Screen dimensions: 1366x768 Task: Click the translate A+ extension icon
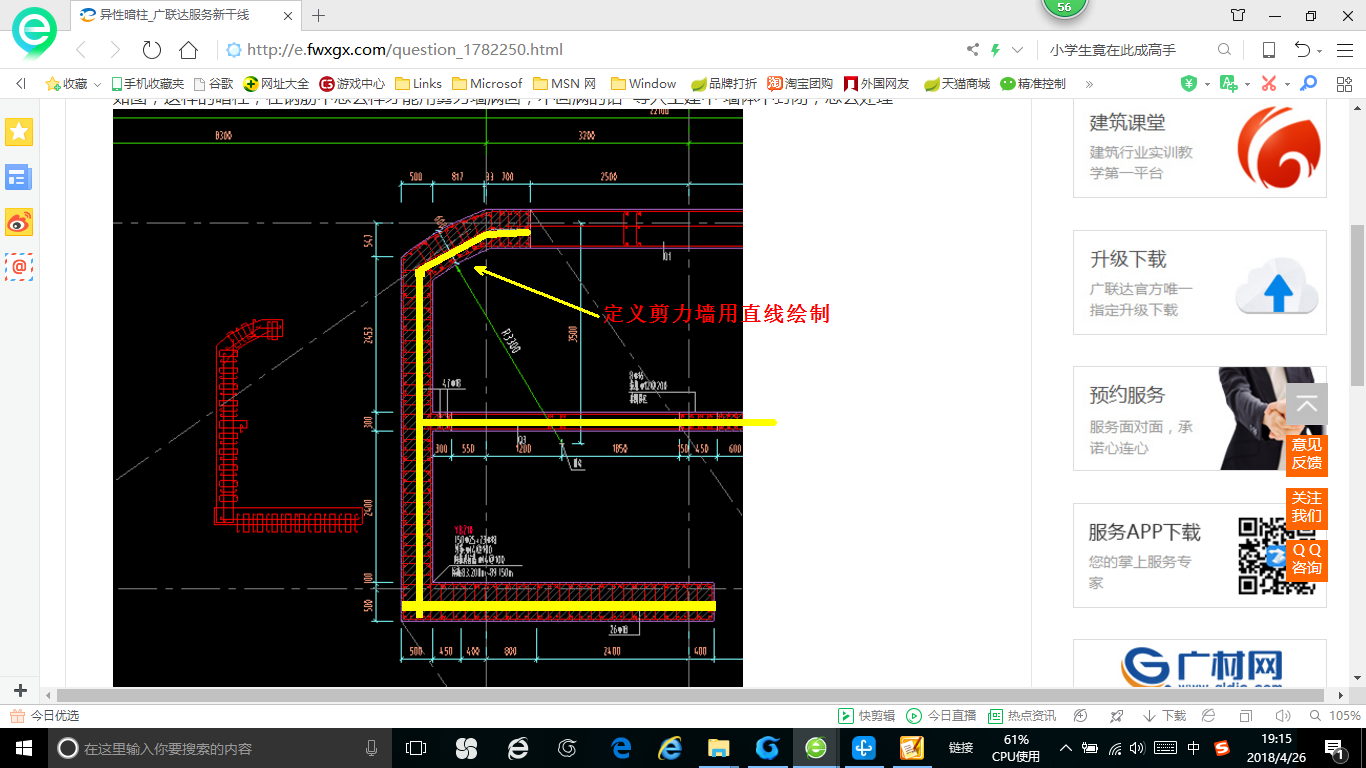click(1229, 84)
